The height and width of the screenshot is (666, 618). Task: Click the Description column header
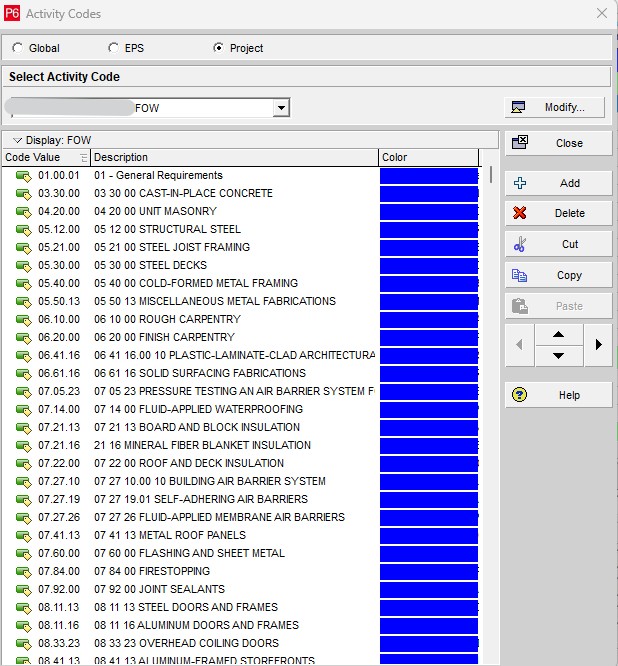coord(234,158)
